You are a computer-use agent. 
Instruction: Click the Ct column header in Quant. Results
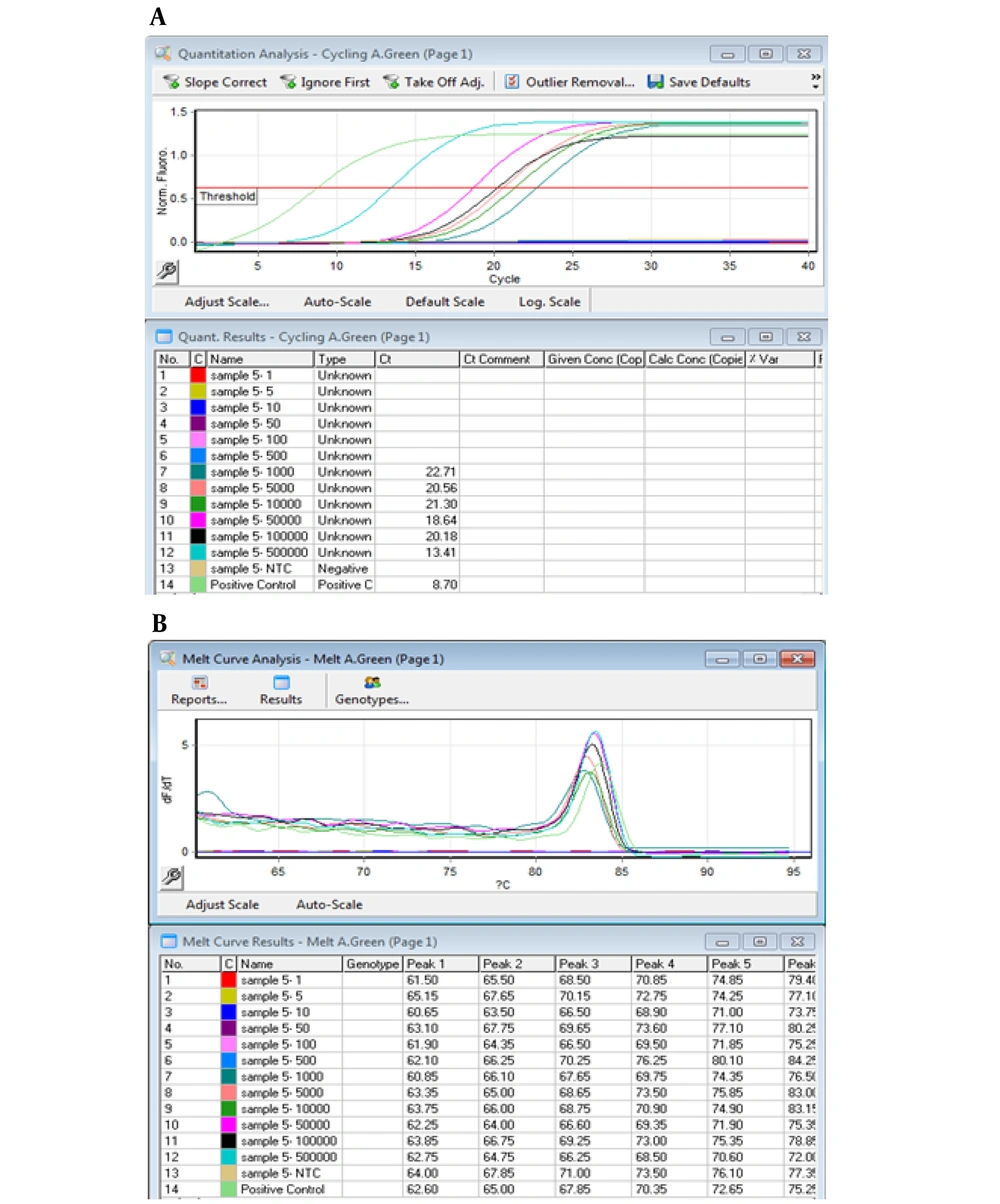(x=416, y=359)
